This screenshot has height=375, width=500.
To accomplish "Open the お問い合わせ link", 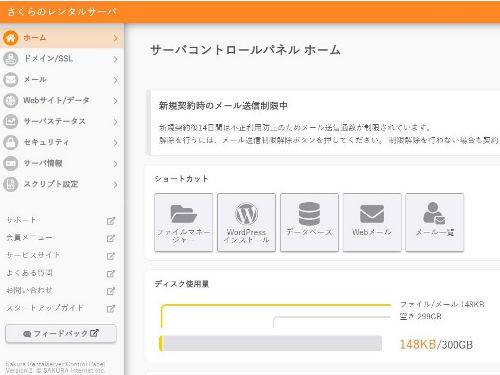I will tap(29, 290).
